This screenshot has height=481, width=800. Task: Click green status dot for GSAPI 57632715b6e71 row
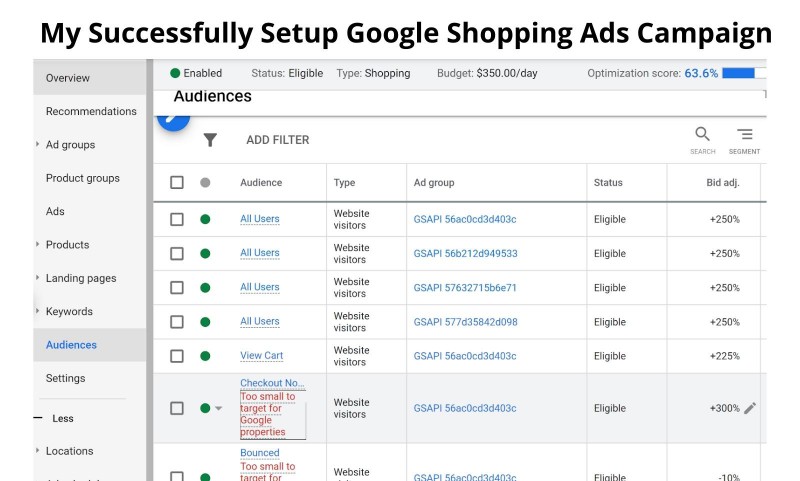(x=205, y=288)
